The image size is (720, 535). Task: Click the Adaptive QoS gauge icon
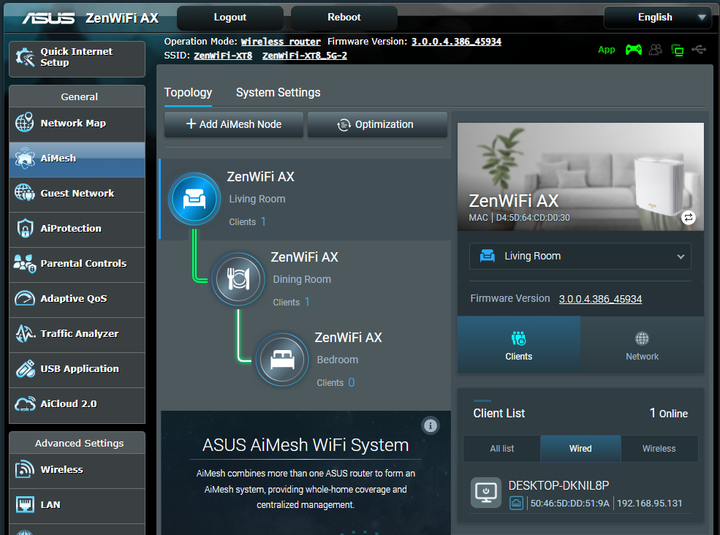(x=24, y=298)
